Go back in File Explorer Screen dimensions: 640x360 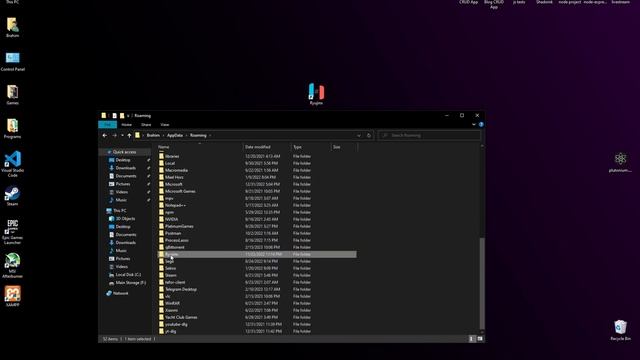tap(105, 136)
